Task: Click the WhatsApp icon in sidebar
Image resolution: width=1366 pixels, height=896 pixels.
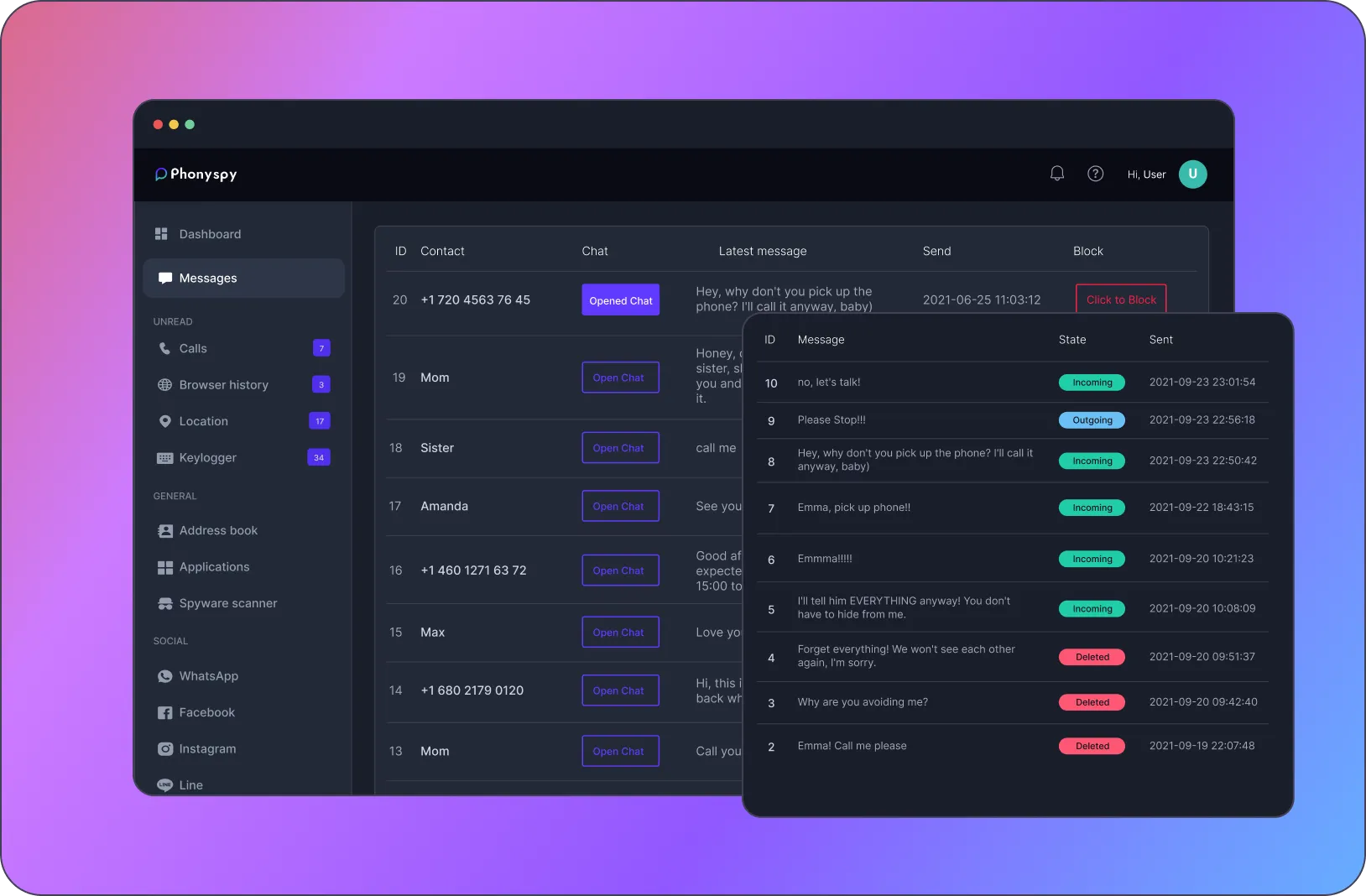Action: click(x=164, y=676)
